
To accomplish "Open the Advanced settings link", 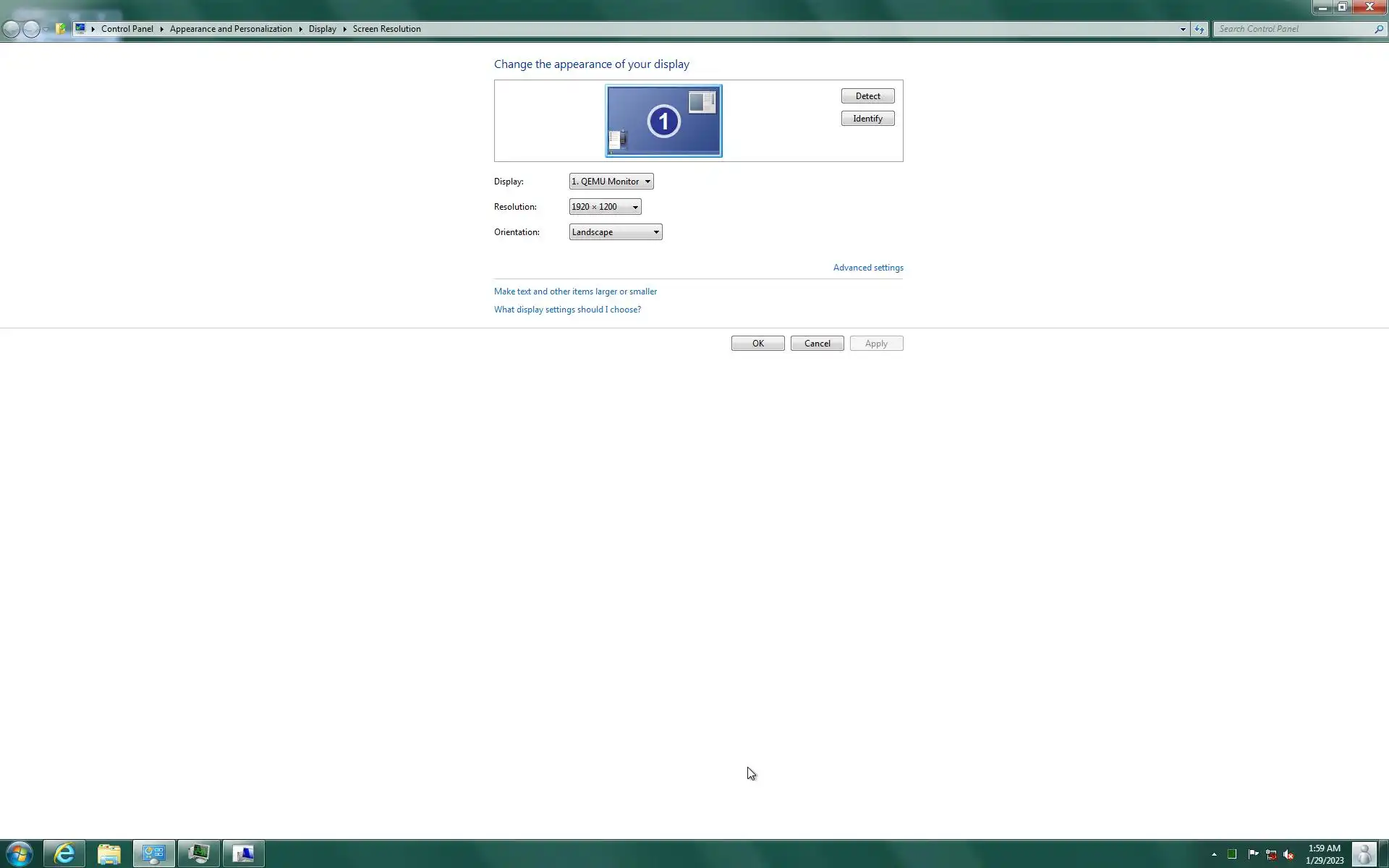I will [x=867, y=268].
